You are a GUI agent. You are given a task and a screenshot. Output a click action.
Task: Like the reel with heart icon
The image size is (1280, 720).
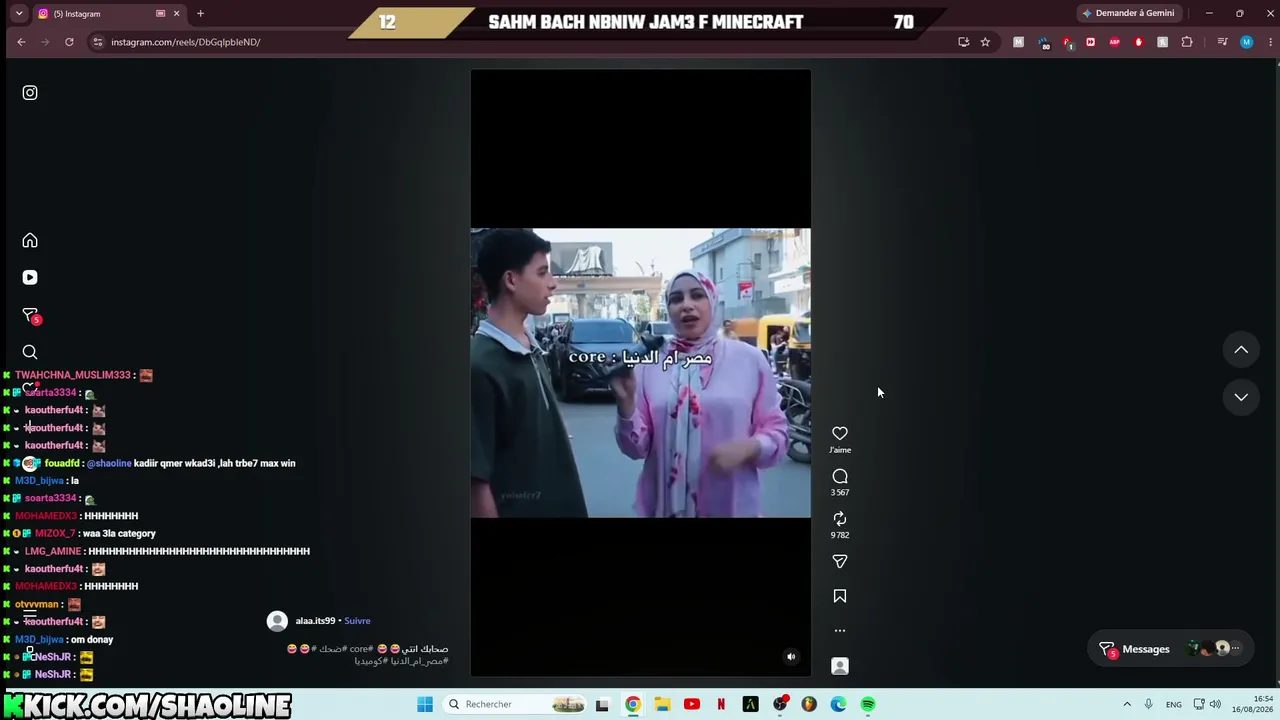pos(840,433)
